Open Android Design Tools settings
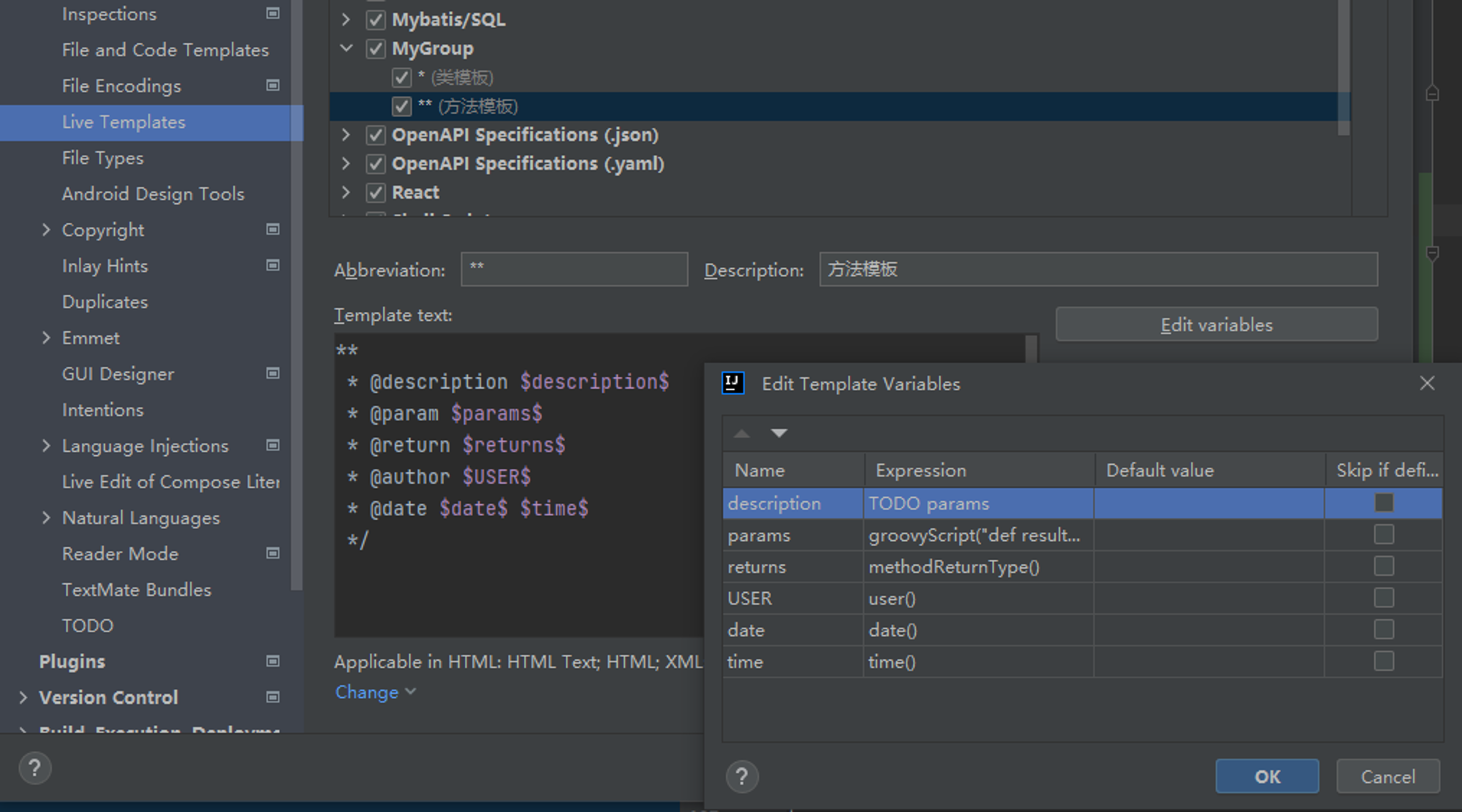The height and width of the screenshot is (812, 1462). [x=153, y=194]
